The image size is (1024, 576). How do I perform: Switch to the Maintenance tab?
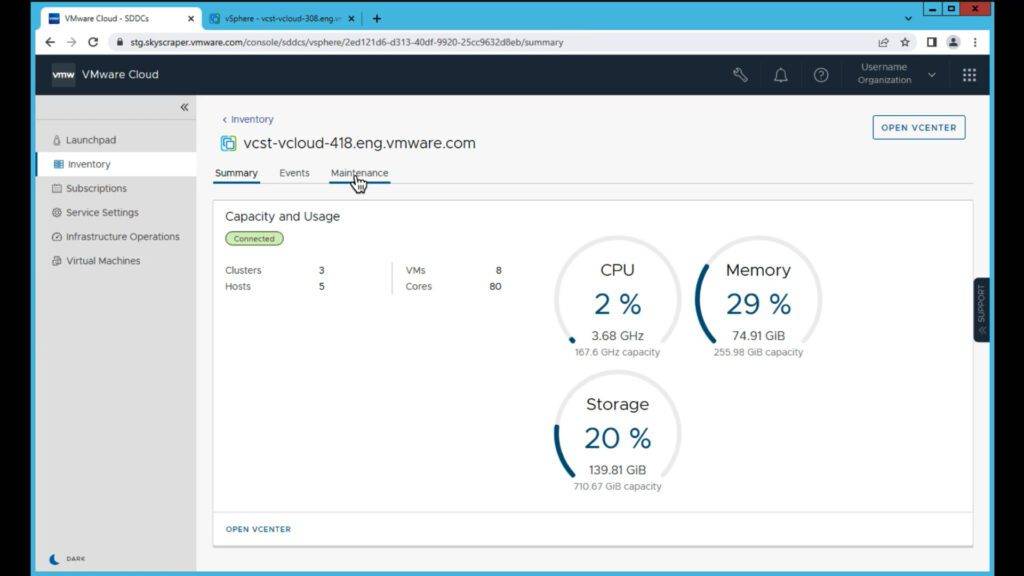(x=359, y=173)
